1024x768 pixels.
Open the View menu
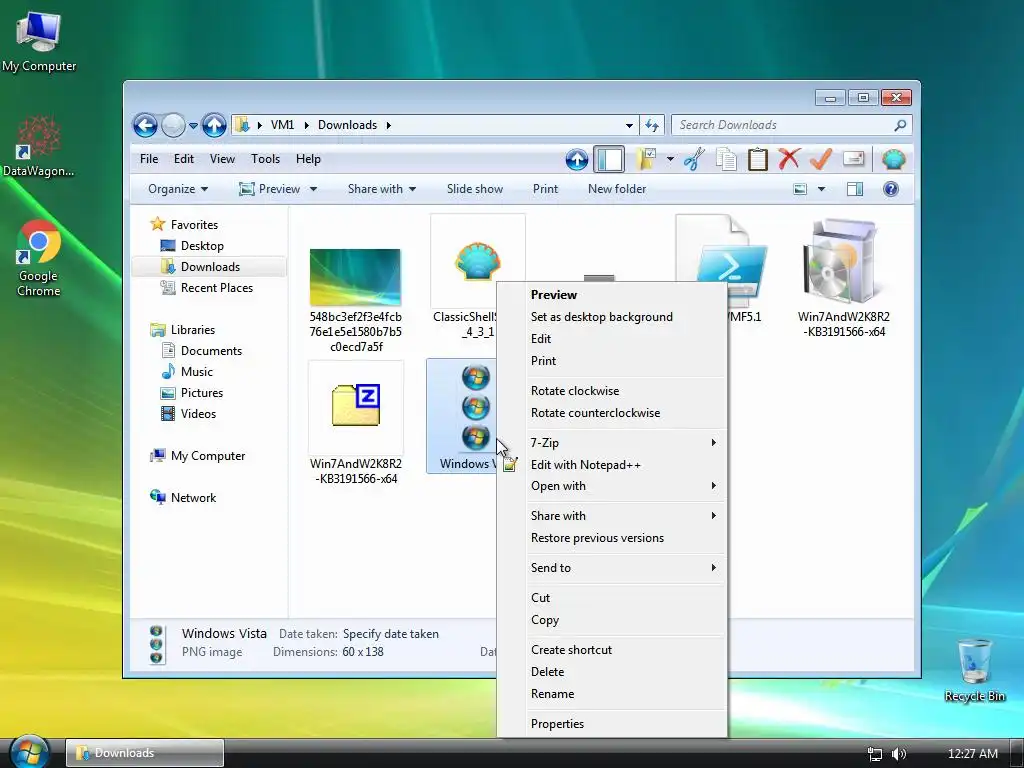coord(222,159)
